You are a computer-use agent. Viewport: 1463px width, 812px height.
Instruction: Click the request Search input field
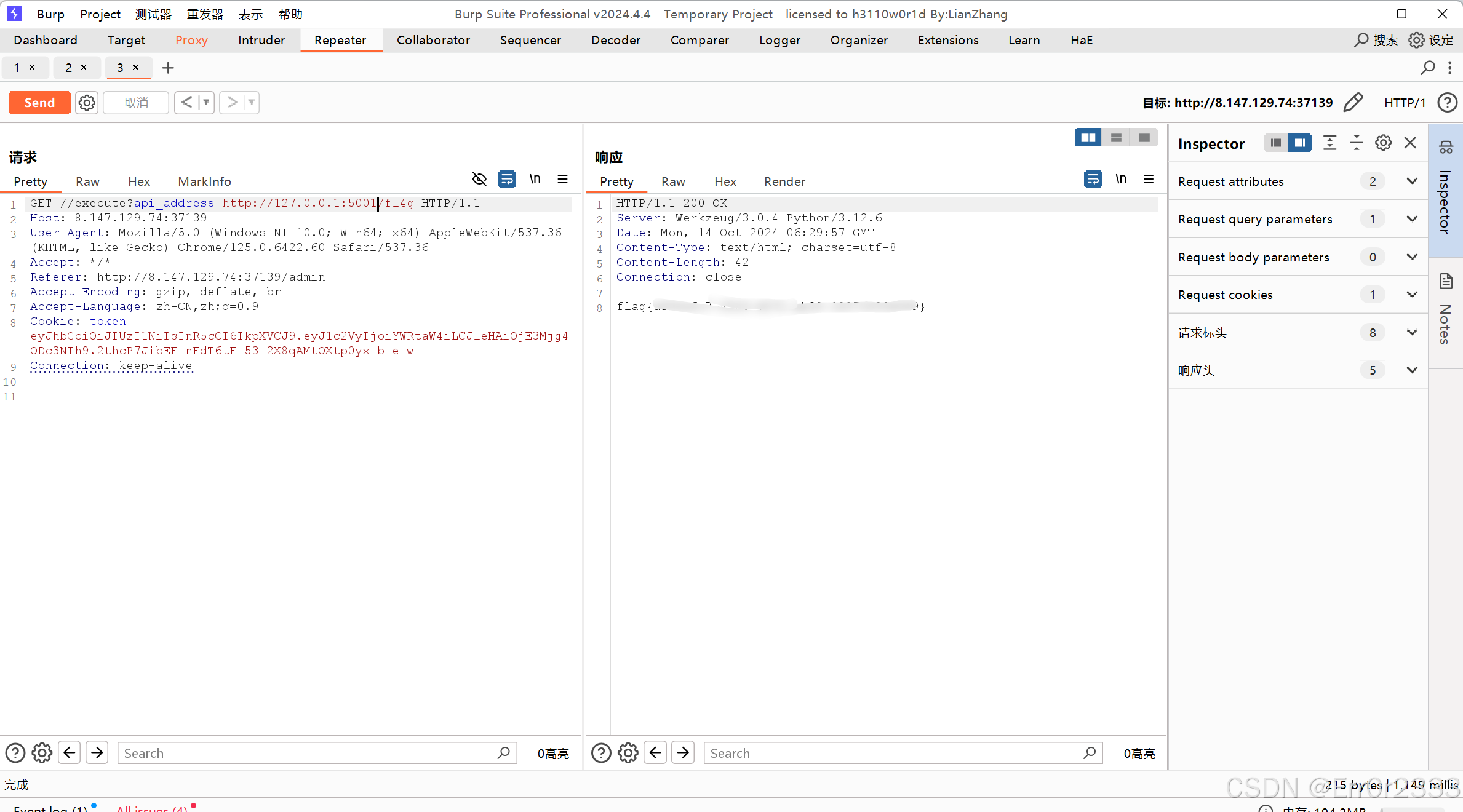[308, 753]
